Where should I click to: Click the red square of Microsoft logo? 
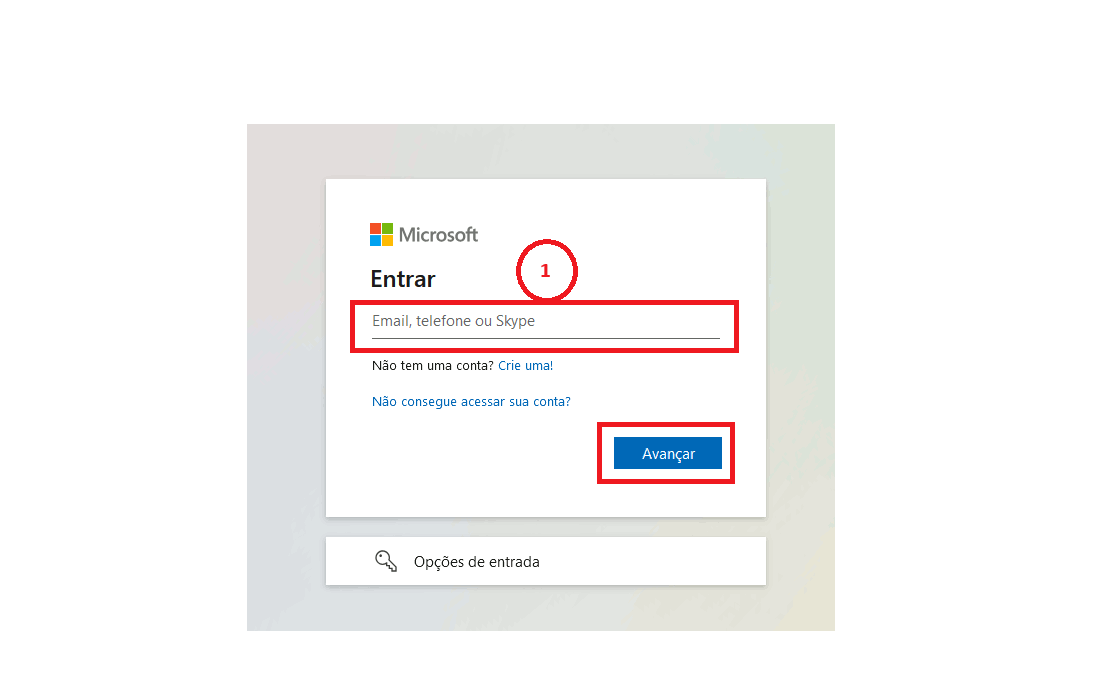tap(375, 229)
